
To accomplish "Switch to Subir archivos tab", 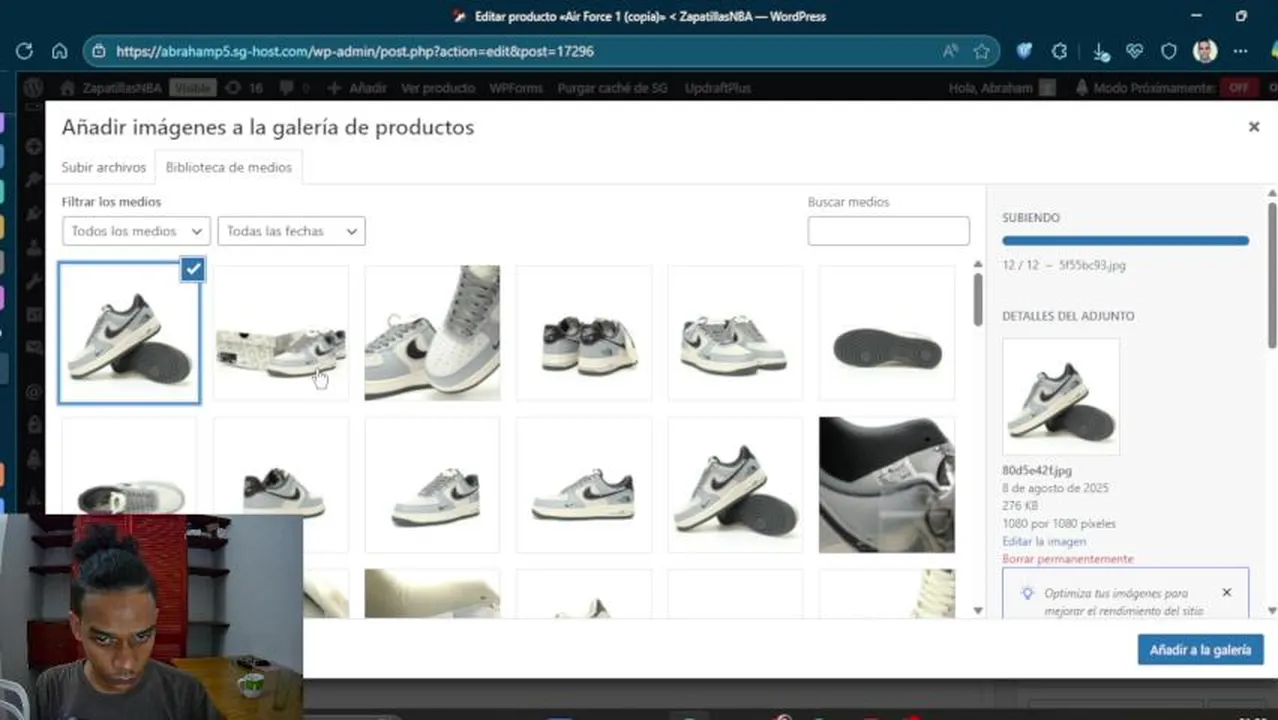I will point(104,167).
